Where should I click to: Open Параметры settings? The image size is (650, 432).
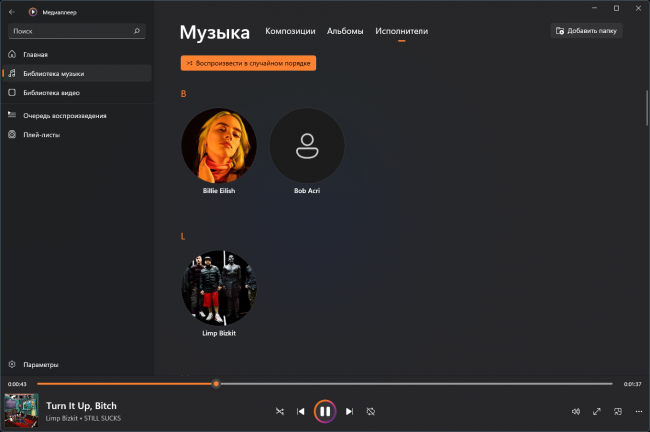point(77,364)
